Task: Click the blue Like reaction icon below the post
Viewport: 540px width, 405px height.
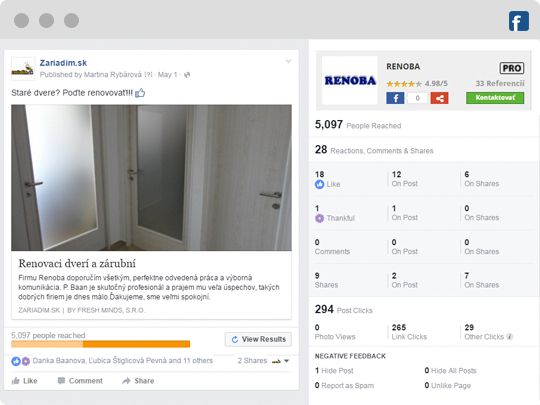Action: point(16,361)
